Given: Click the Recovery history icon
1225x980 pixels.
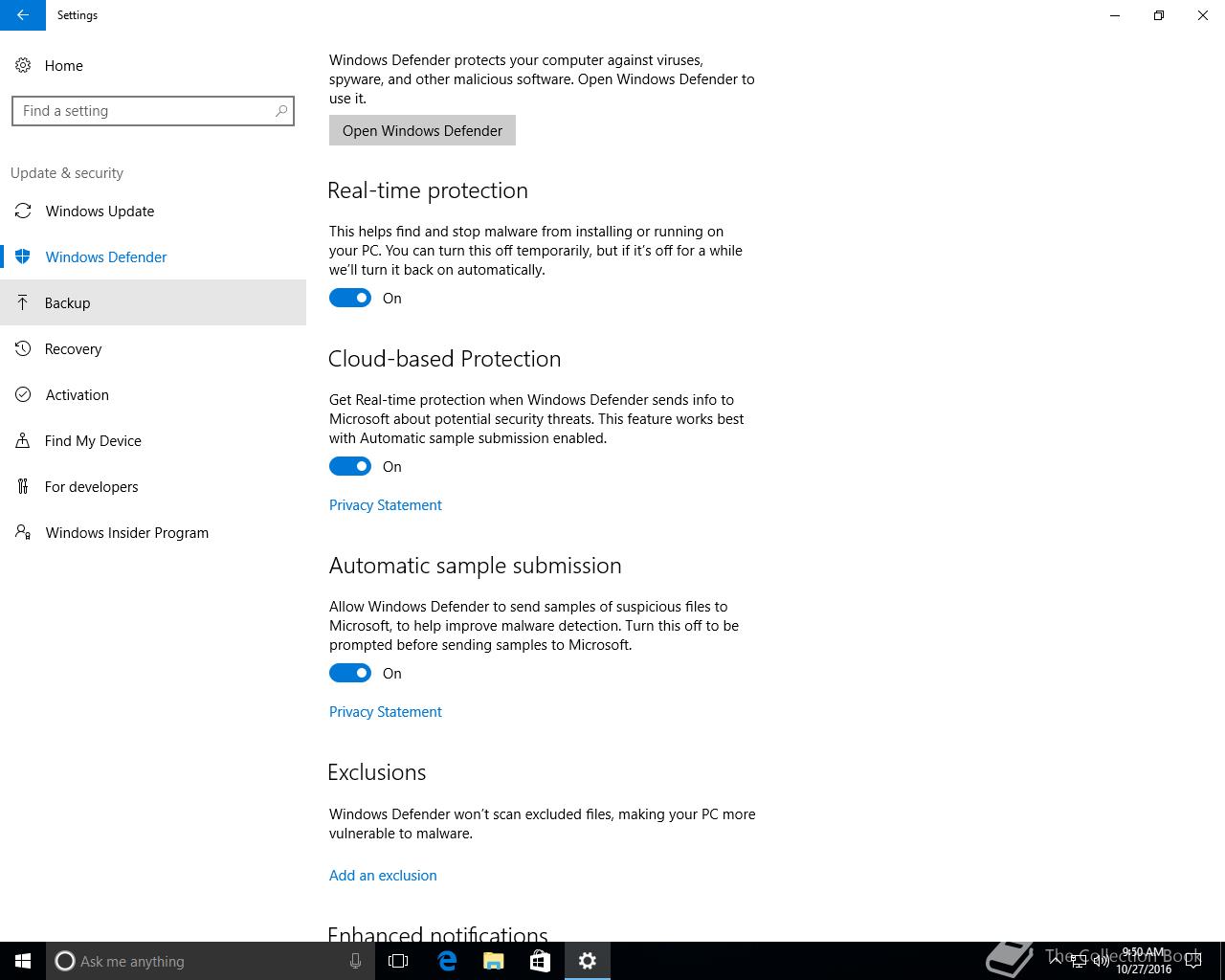Looking at the screenshot, I should coord(23,348).
